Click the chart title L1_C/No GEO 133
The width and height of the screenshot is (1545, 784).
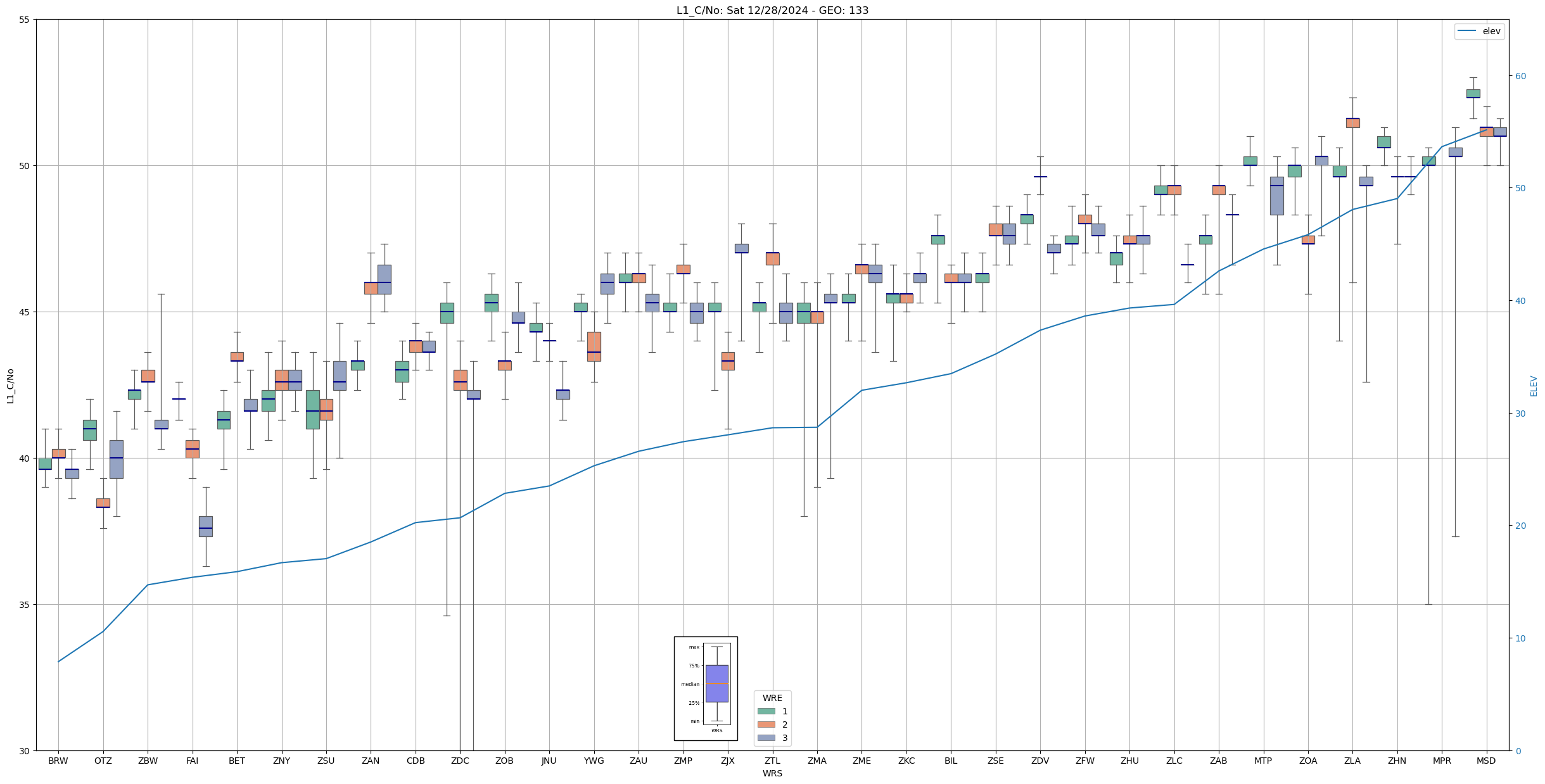tap(772, 10)
